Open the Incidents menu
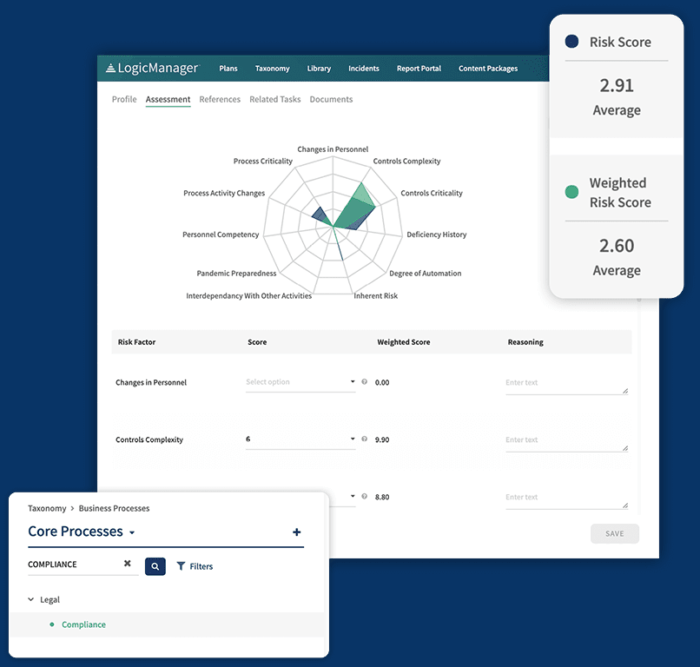700x667 pixels. [x=363, y=68]
